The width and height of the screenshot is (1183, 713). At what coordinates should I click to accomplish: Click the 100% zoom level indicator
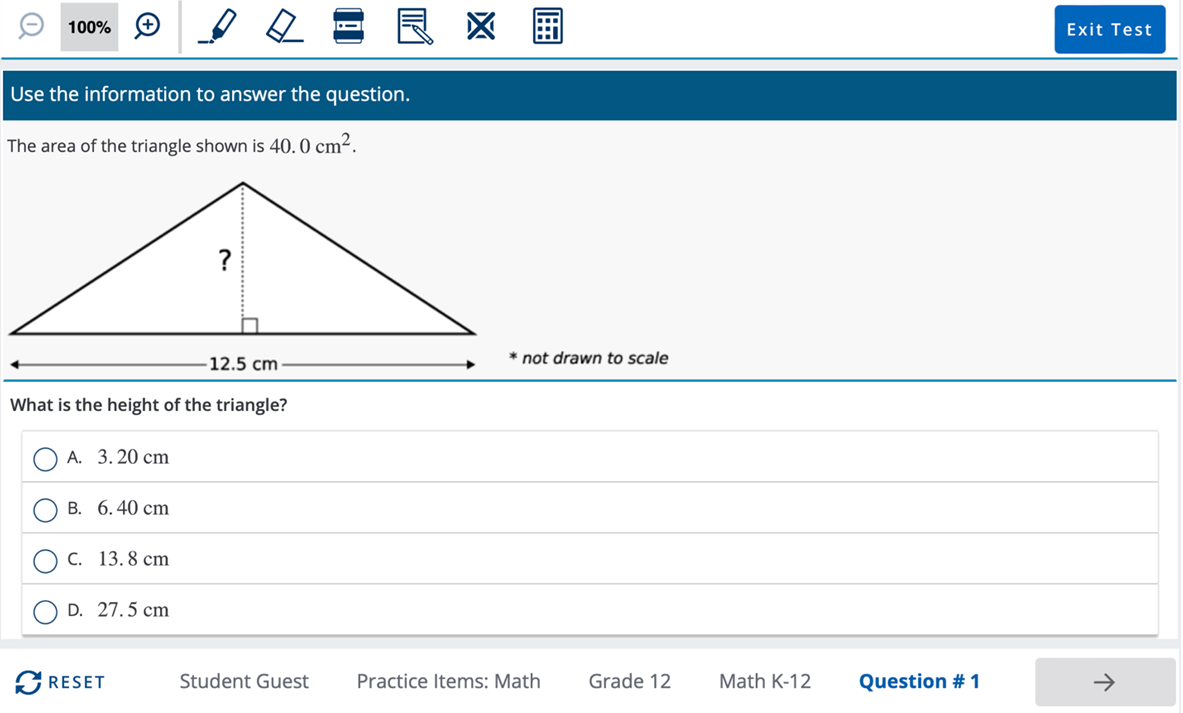point(88,27)
